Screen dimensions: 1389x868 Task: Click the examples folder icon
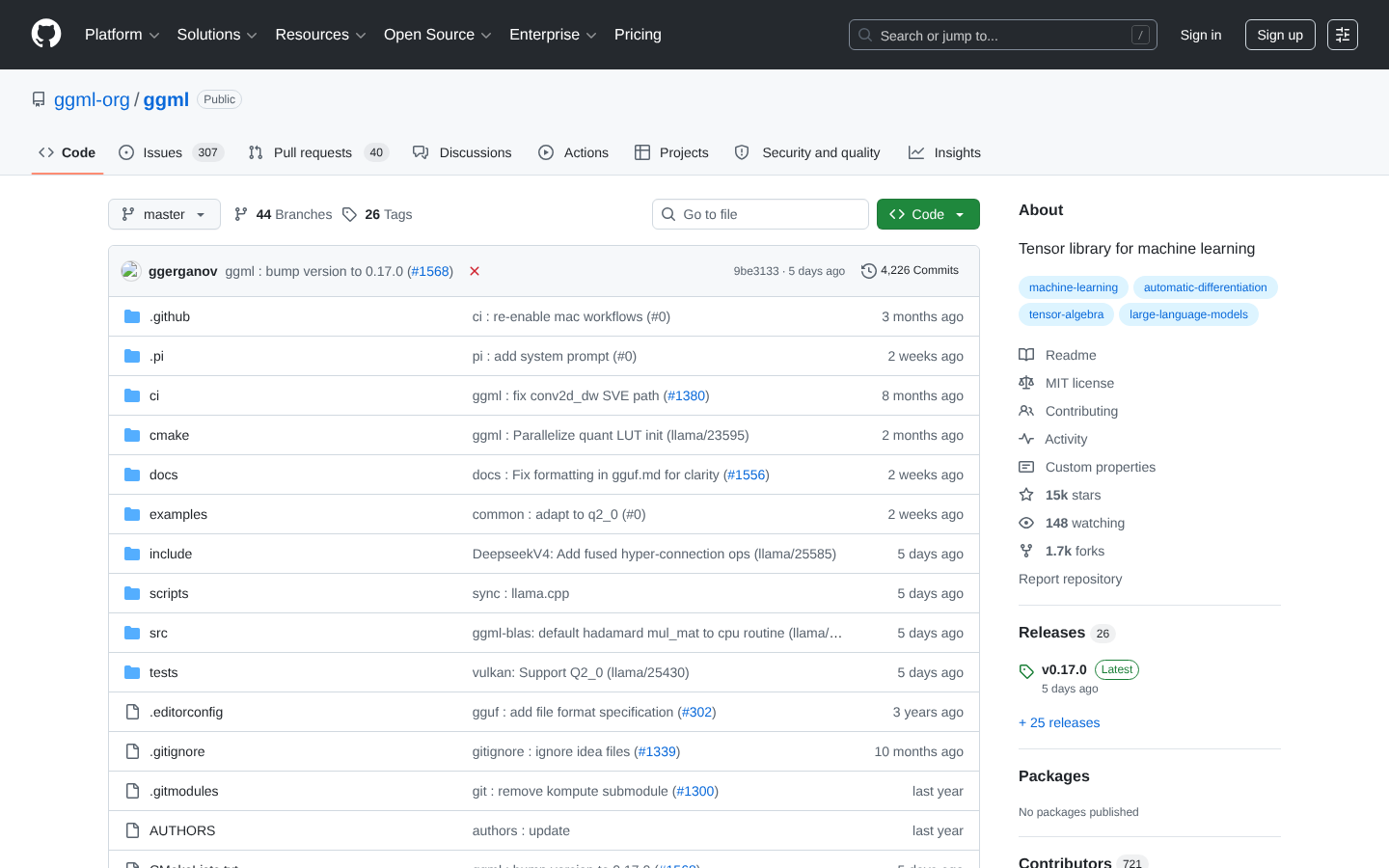click(132, 514)
